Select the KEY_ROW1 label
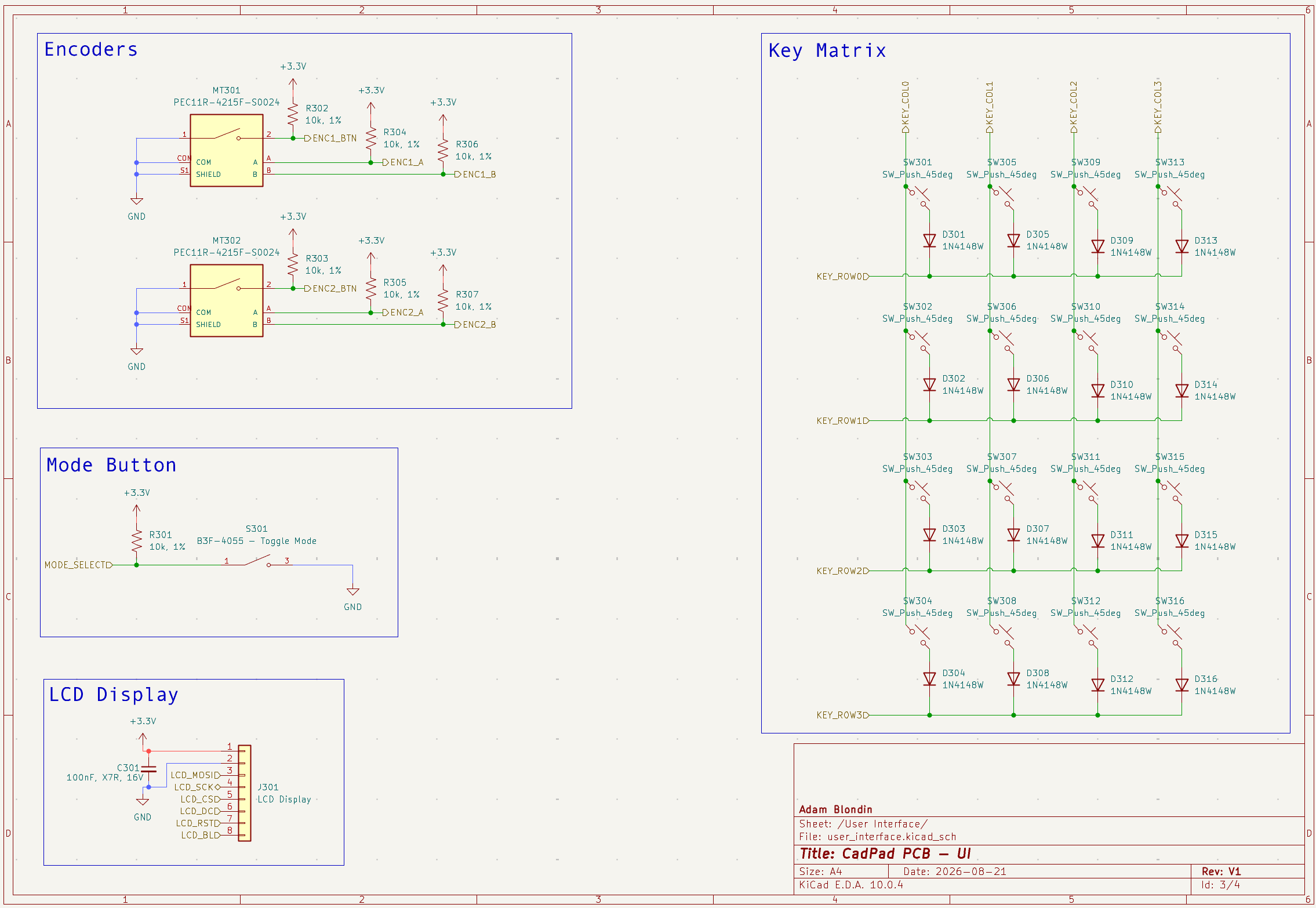This screenshot has width=1316, height=908. click(843, 421)
